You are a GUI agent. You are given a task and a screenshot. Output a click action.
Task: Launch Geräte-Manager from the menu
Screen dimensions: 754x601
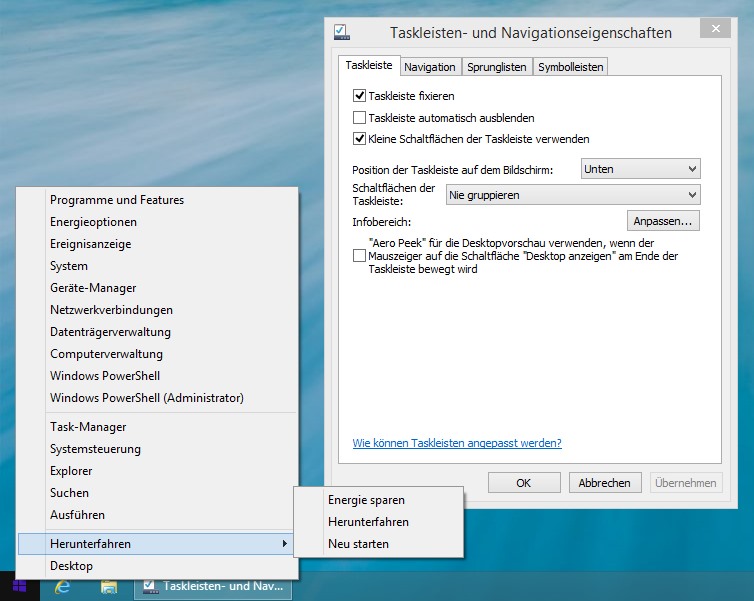(x=157, y=288)
